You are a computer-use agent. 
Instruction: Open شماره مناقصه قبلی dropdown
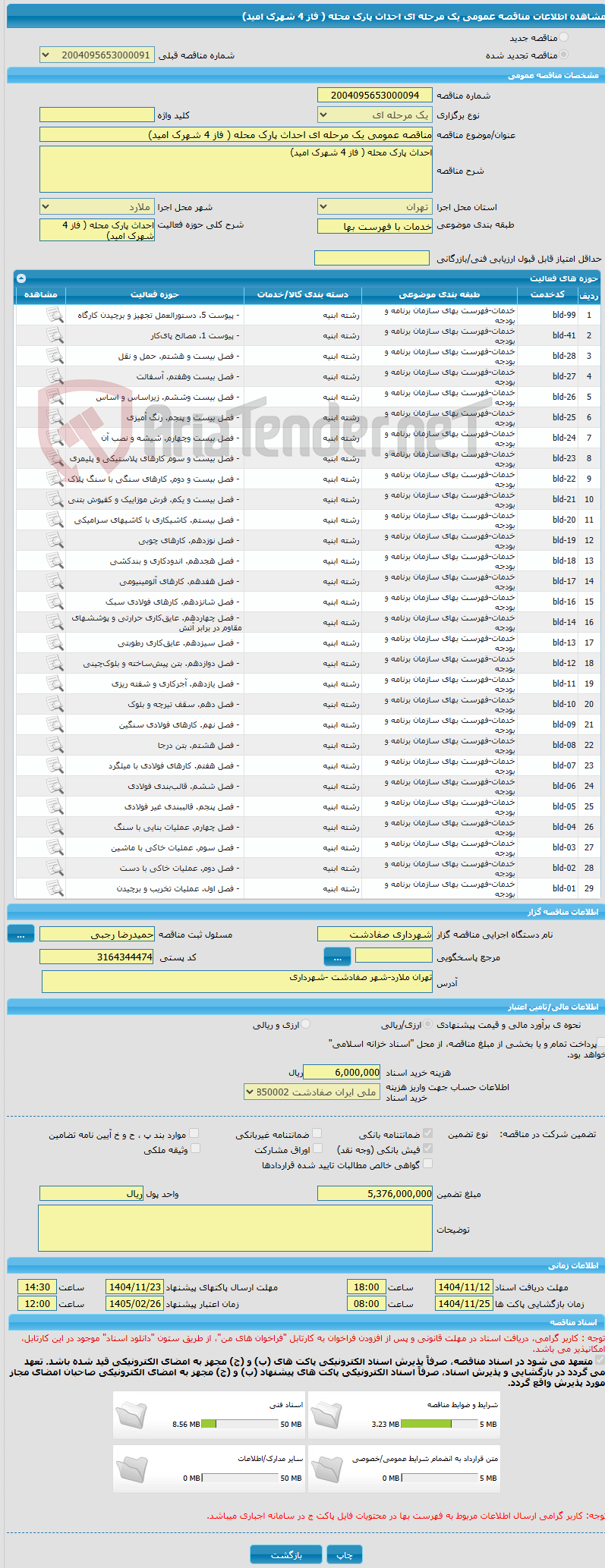(x=97, y=55)
